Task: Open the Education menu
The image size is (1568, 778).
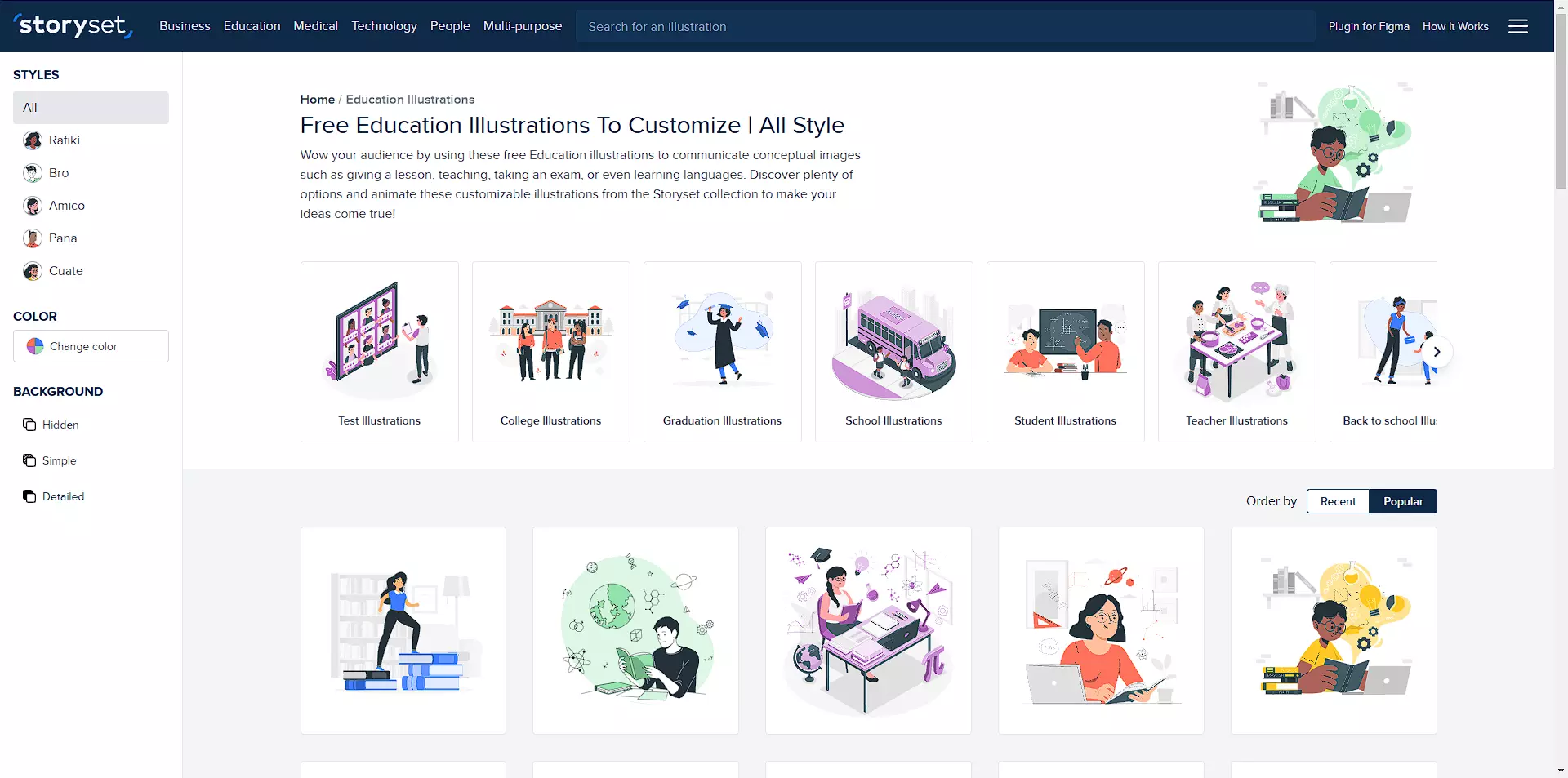Action: coord(252,26)
